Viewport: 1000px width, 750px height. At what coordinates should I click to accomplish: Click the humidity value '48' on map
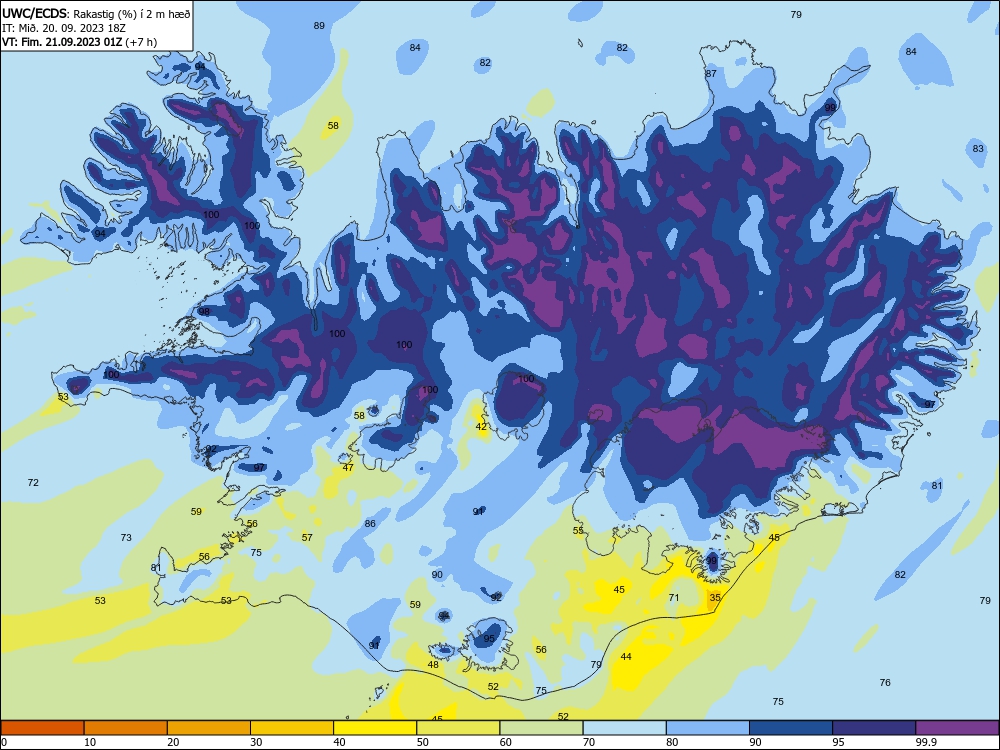(433, 665)
